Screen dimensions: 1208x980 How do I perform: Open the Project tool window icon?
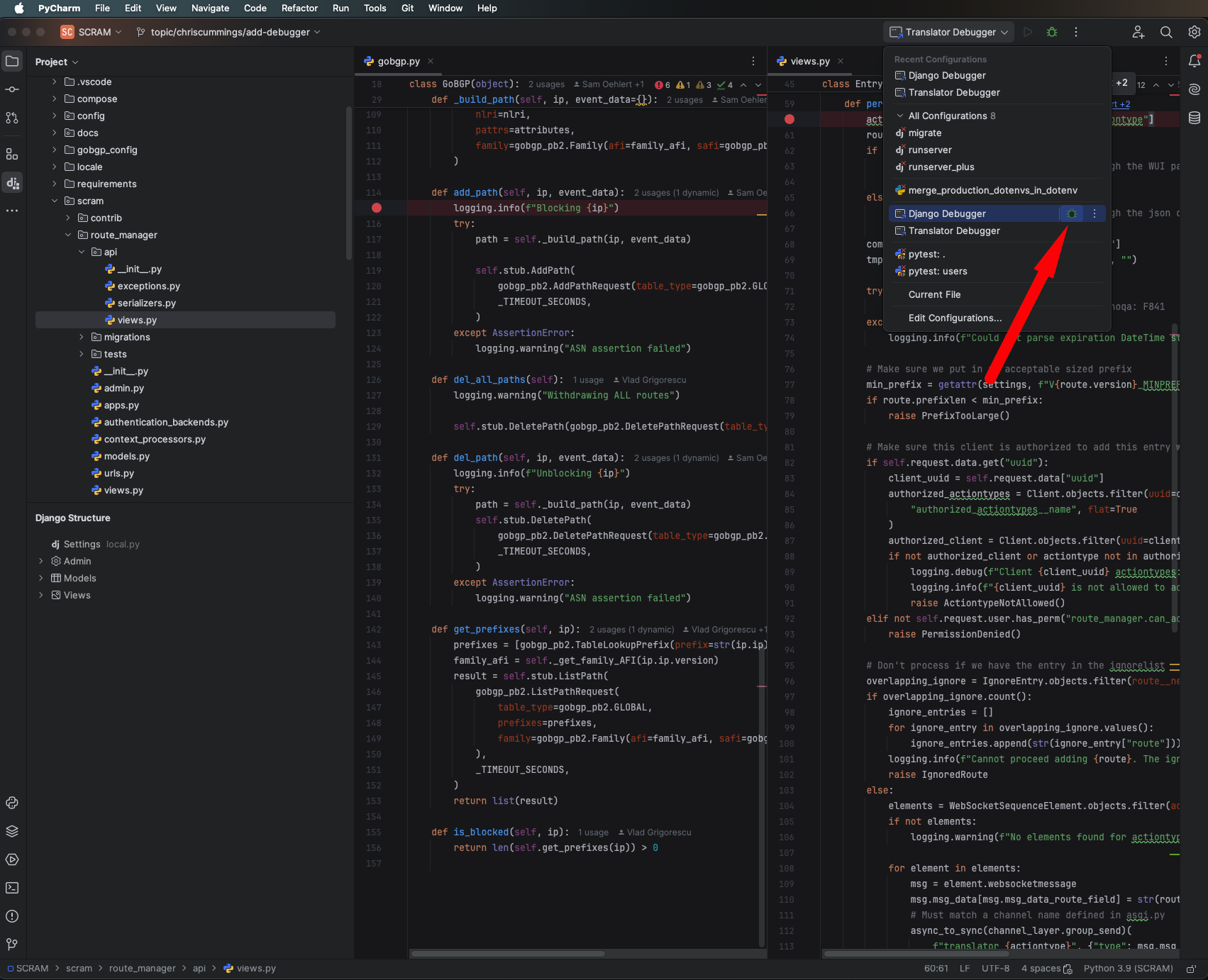pos(13,61)
